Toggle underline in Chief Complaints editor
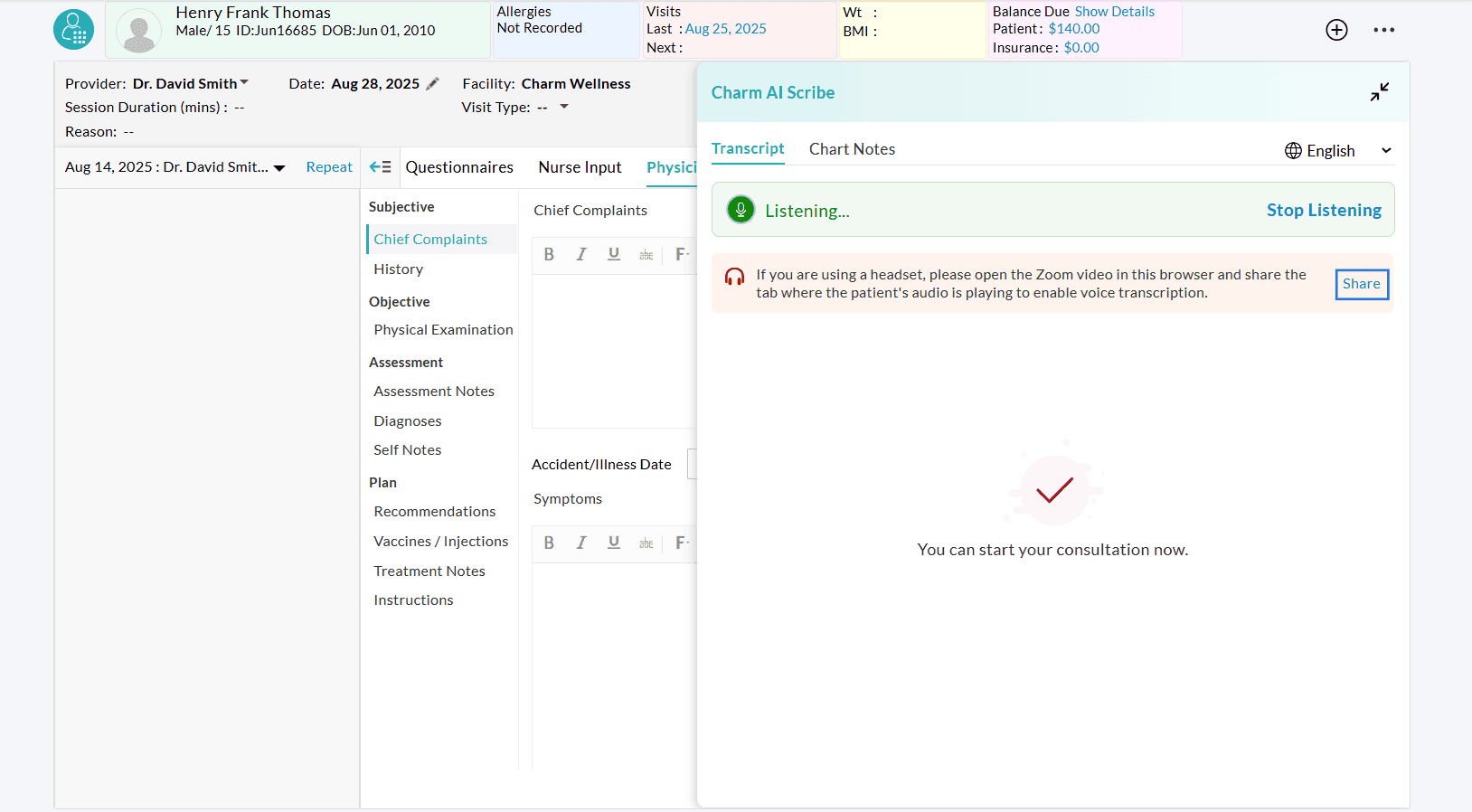Viewport: 1472px width, 812px height. 614,255
